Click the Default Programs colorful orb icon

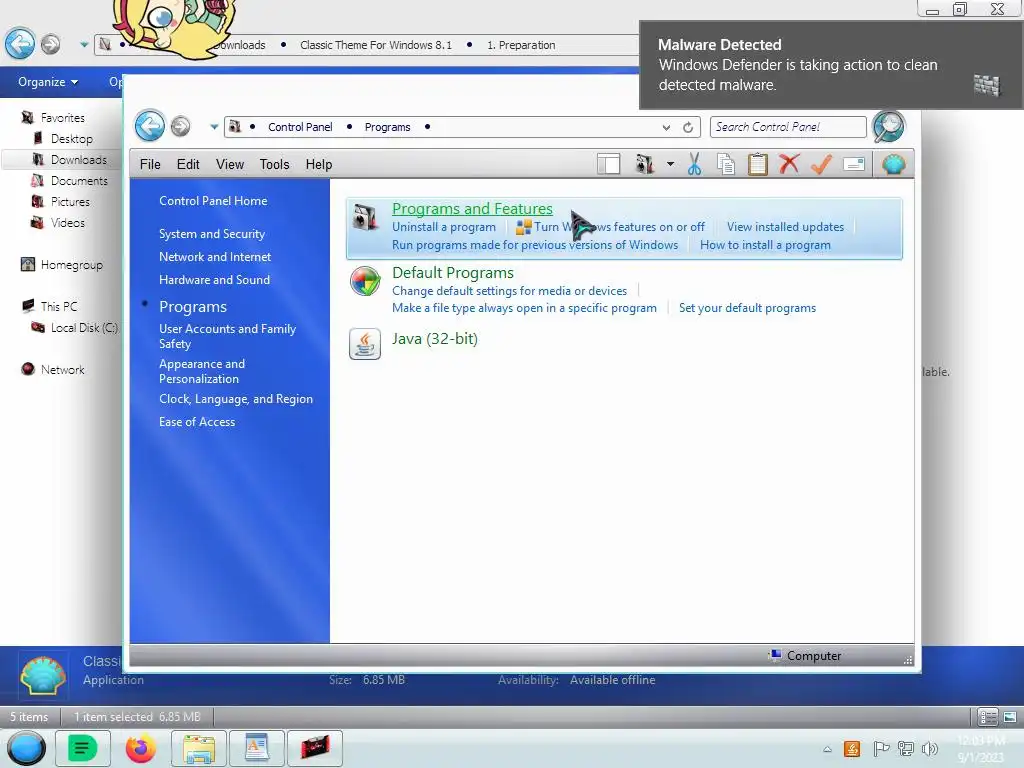(365, 281)
